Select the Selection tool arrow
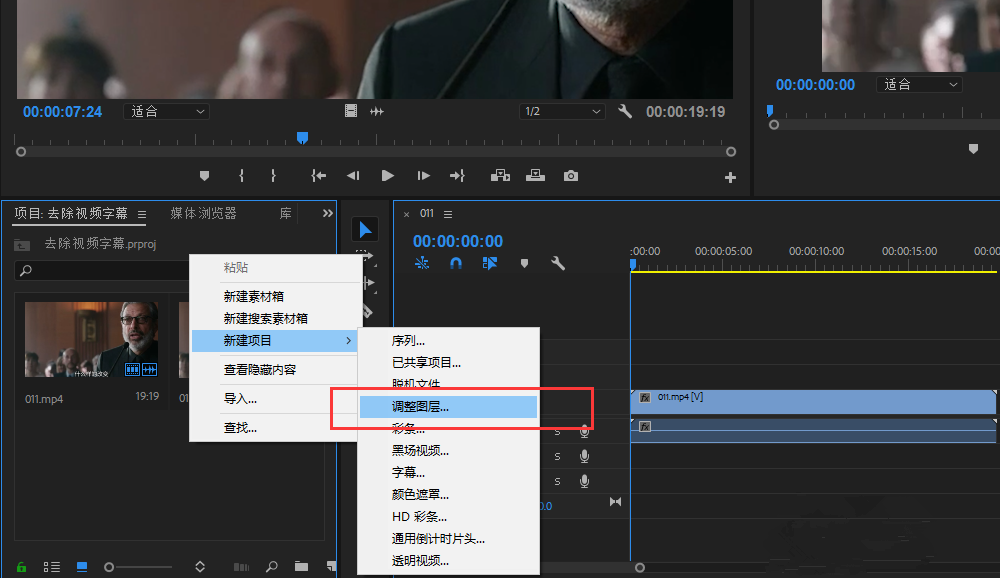1000x578 pixels. (364, 228)
